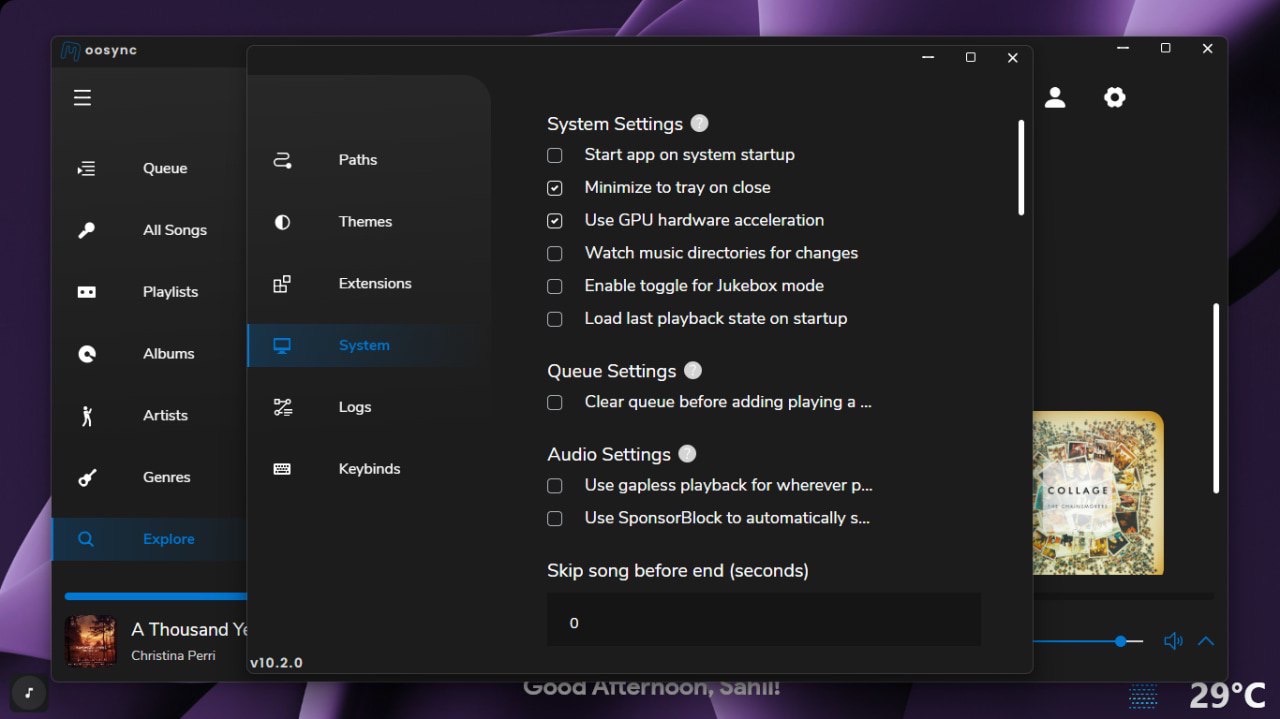Enable Watch music directories for changes
Image resolution: width=1280 pixels, height=719 pixels.
[554, 253]
